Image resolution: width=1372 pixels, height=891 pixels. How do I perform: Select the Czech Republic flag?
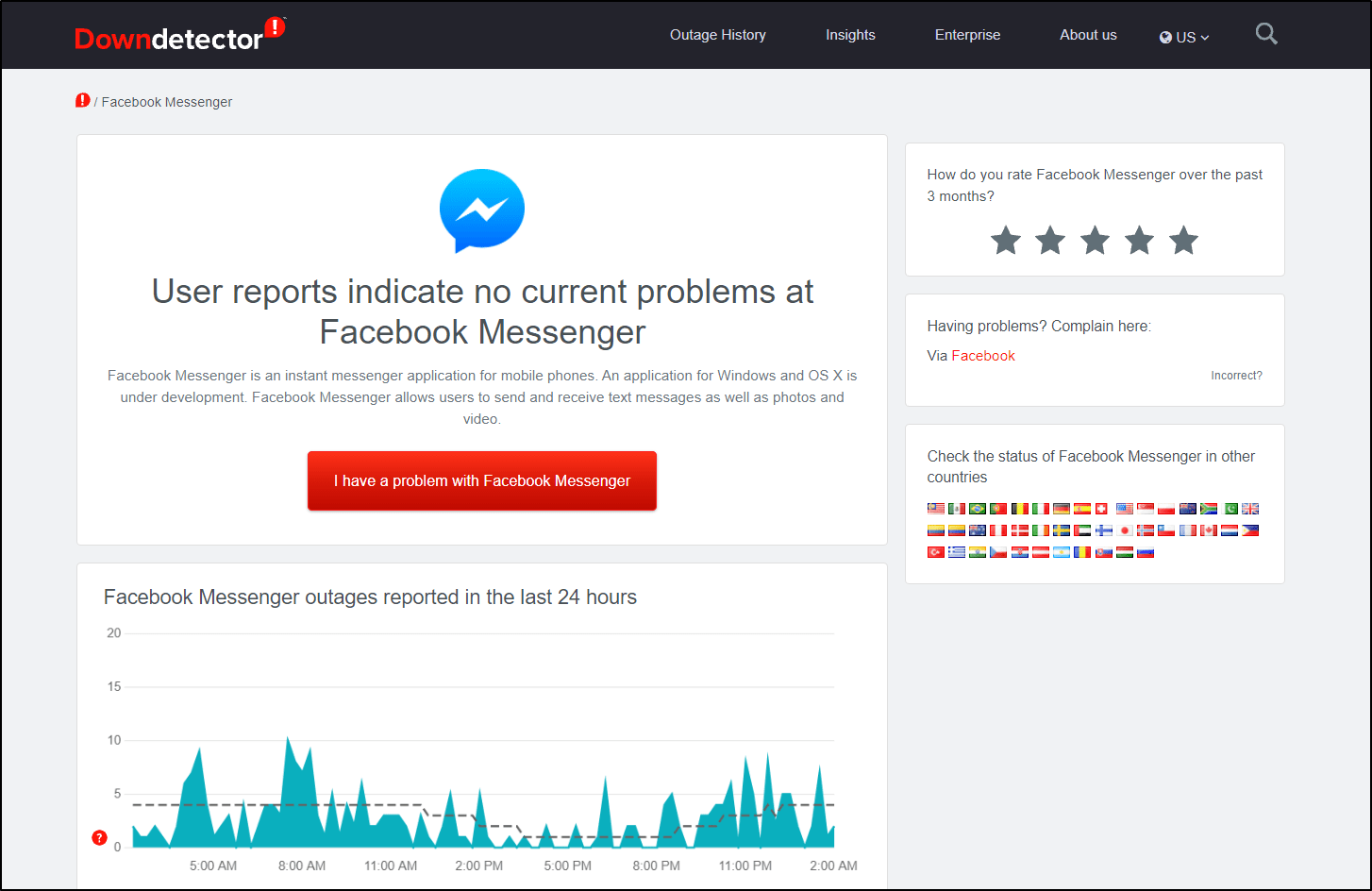pos(998,552)
